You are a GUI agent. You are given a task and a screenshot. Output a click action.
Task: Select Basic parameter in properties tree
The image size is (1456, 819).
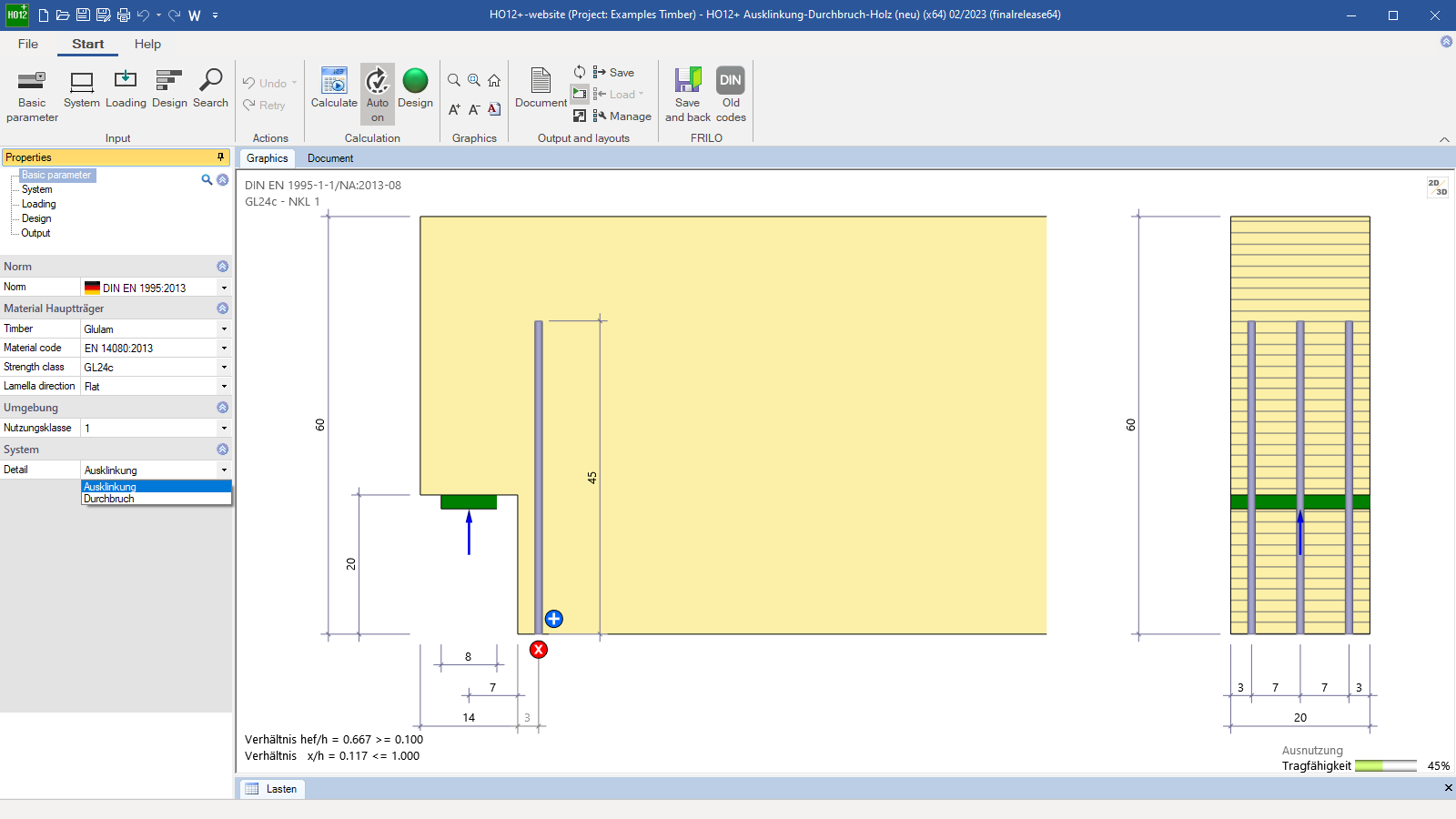56,175
